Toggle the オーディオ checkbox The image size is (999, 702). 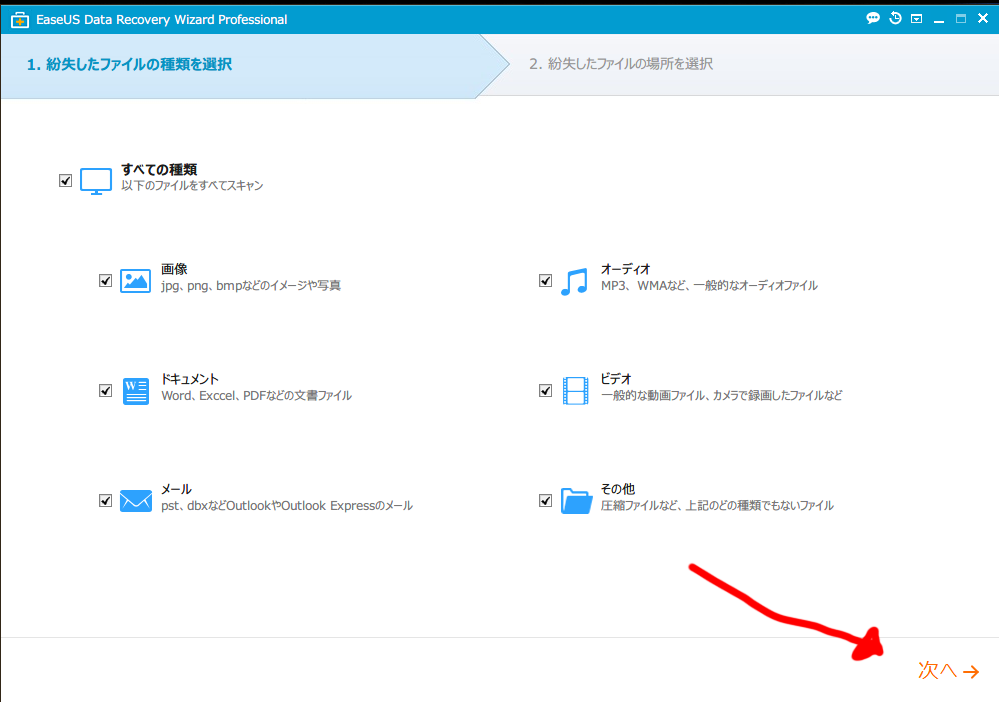click(x=545, y=280)
